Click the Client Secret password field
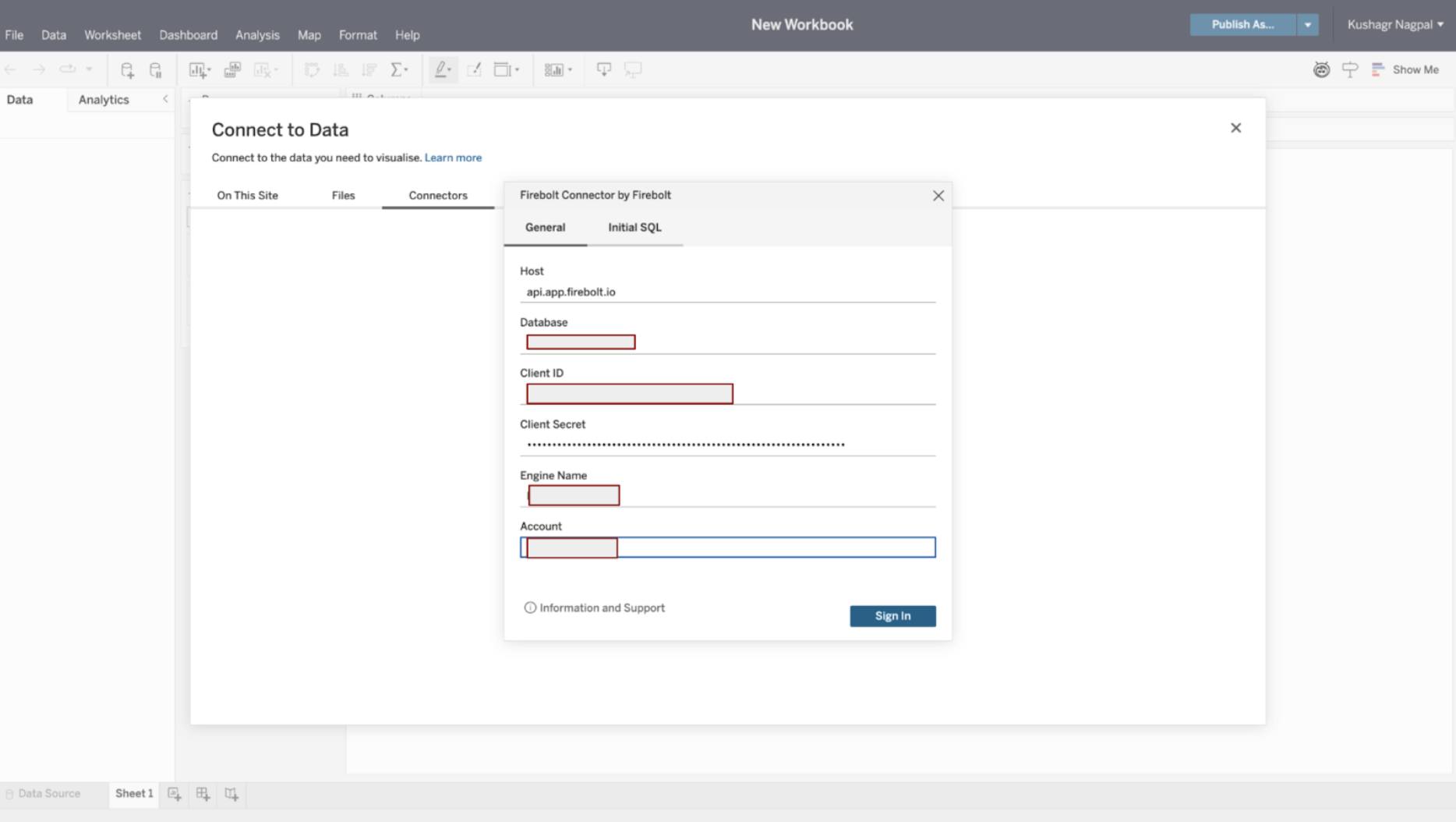1456x822 pixels. [727, 445]
